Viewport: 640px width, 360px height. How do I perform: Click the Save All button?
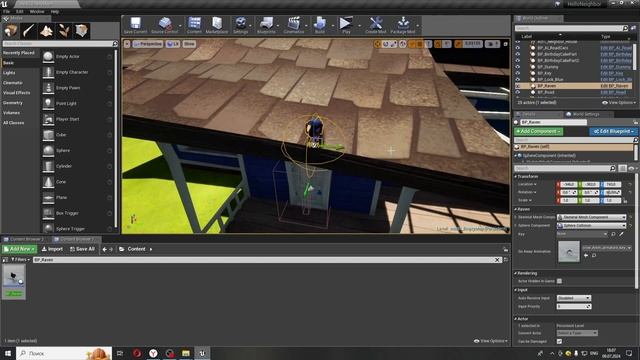[82, 249]
